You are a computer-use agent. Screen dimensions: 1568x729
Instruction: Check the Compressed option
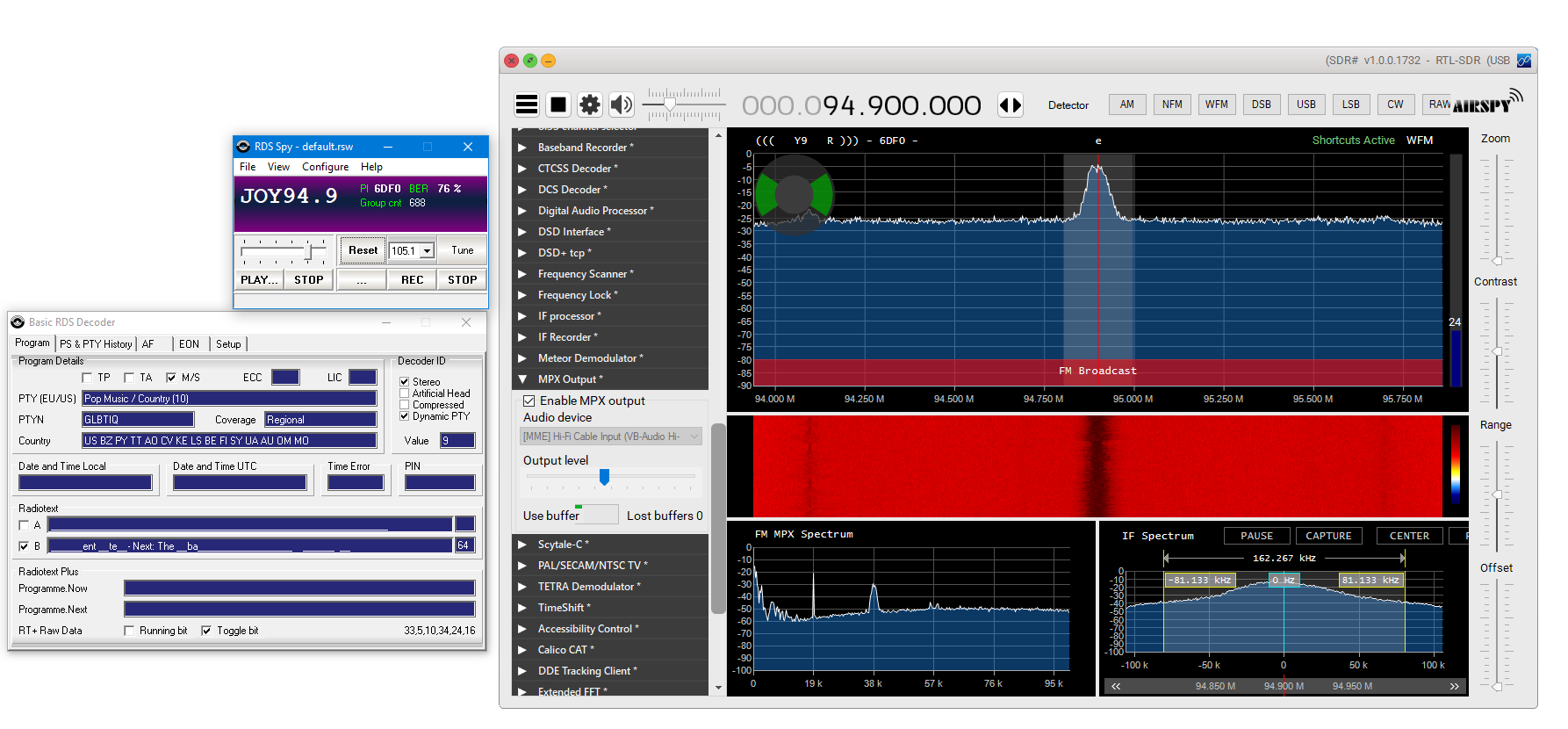coord(405,405)
